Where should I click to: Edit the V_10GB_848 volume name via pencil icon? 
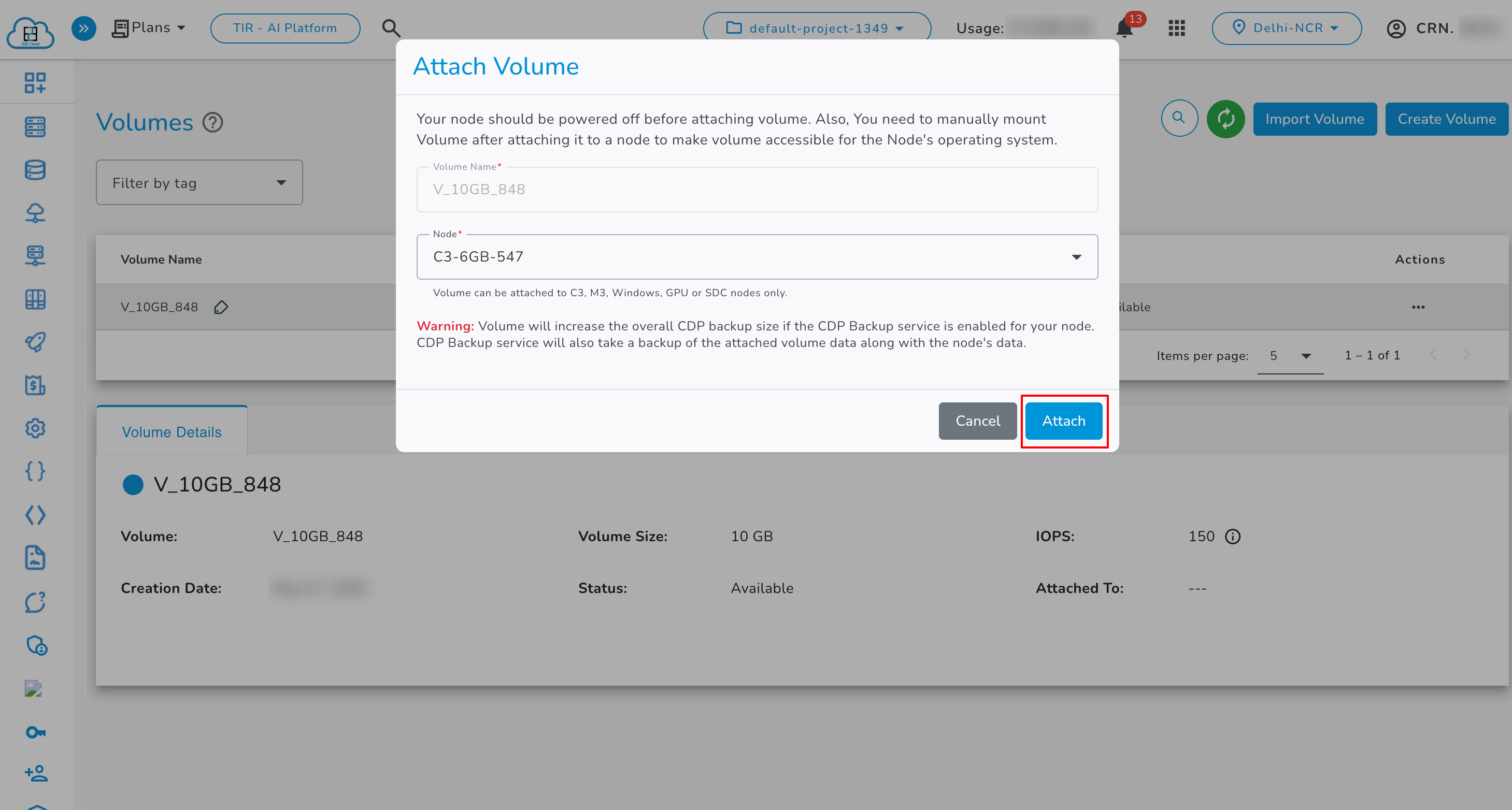(x=221, y=307)
